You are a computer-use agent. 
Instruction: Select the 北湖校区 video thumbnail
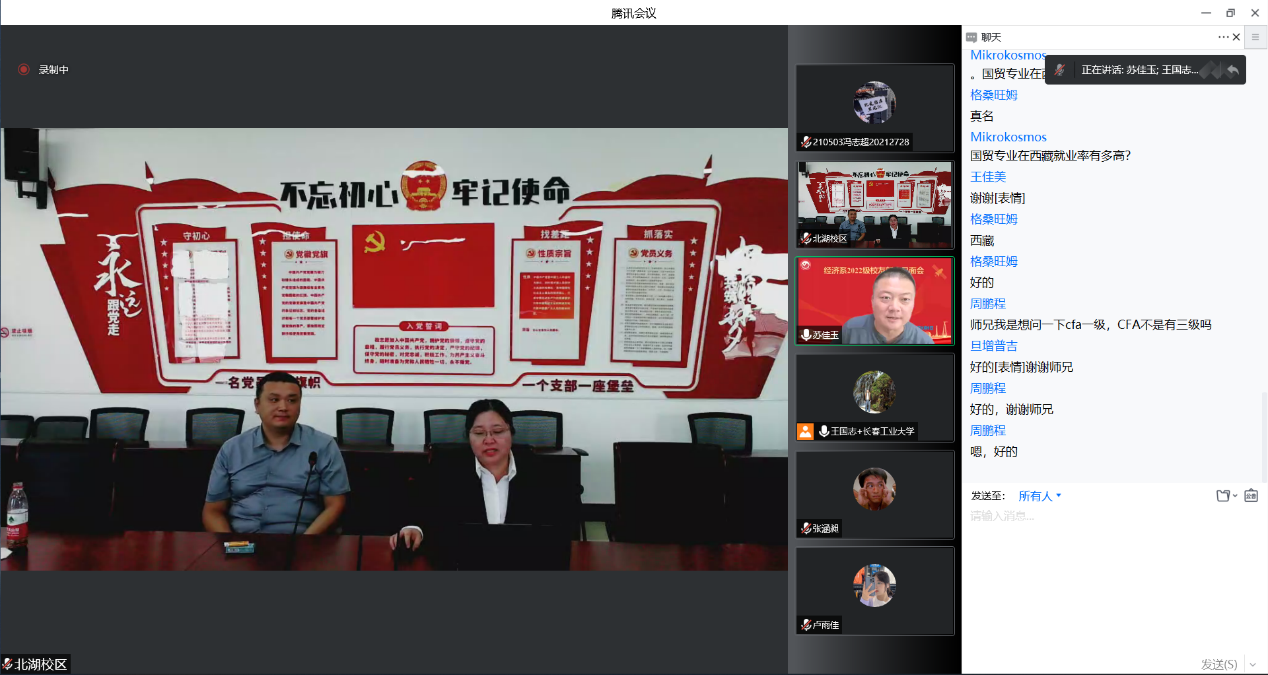coord(875,205)
